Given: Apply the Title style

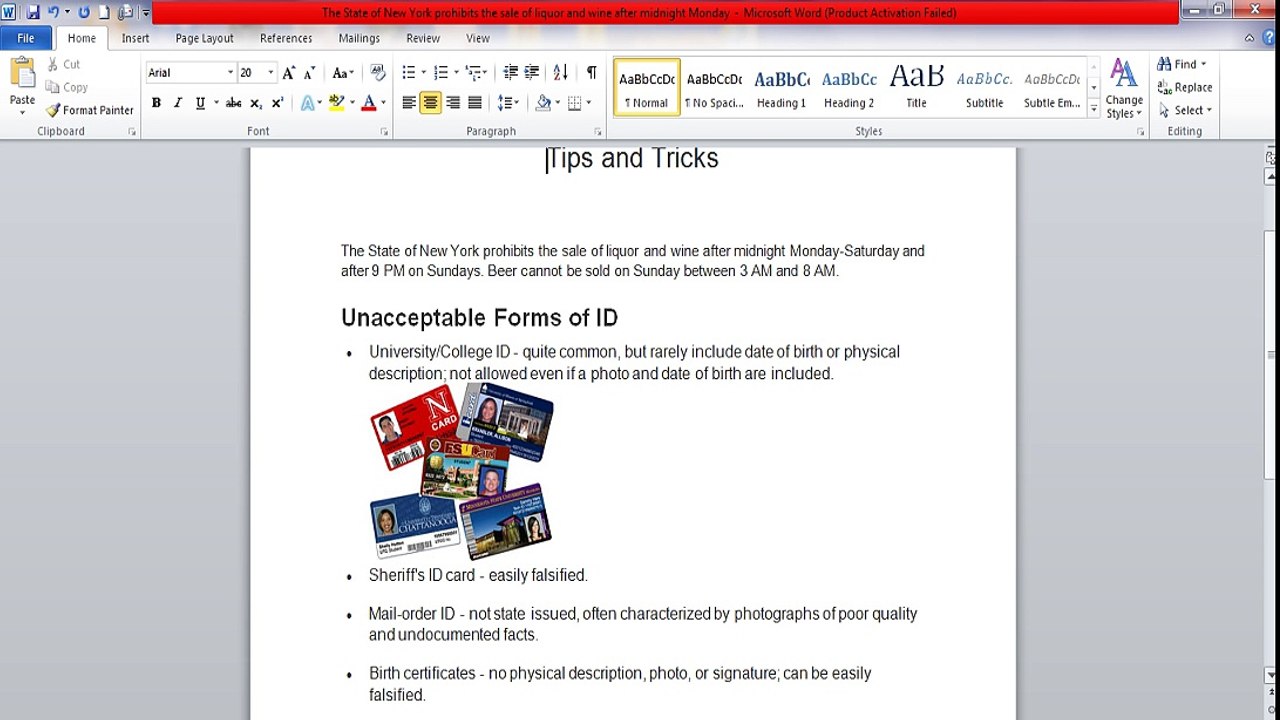Looking at the screenshot, I should (x=916, y=88).
